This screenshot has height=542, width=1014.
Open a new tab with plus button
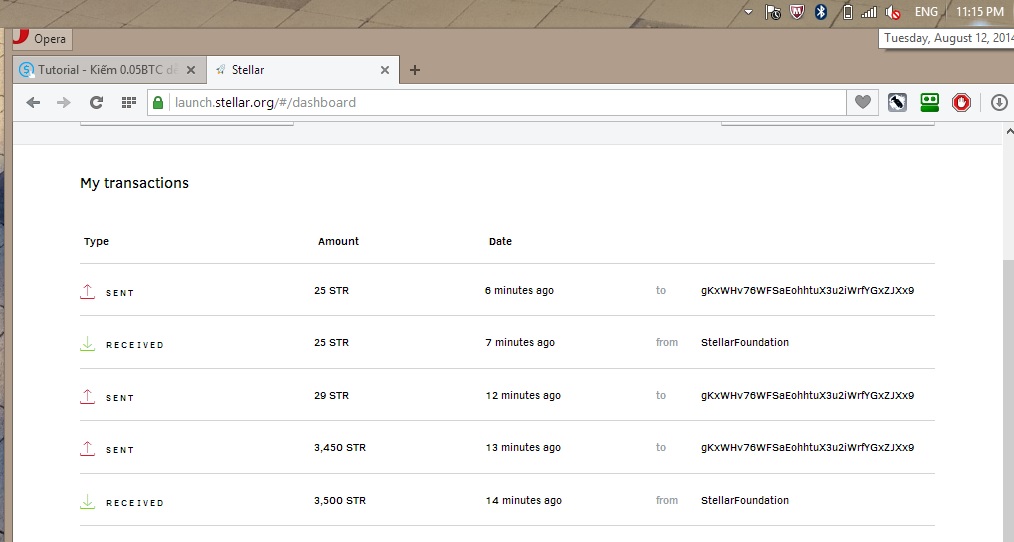[x=415, y=70]
